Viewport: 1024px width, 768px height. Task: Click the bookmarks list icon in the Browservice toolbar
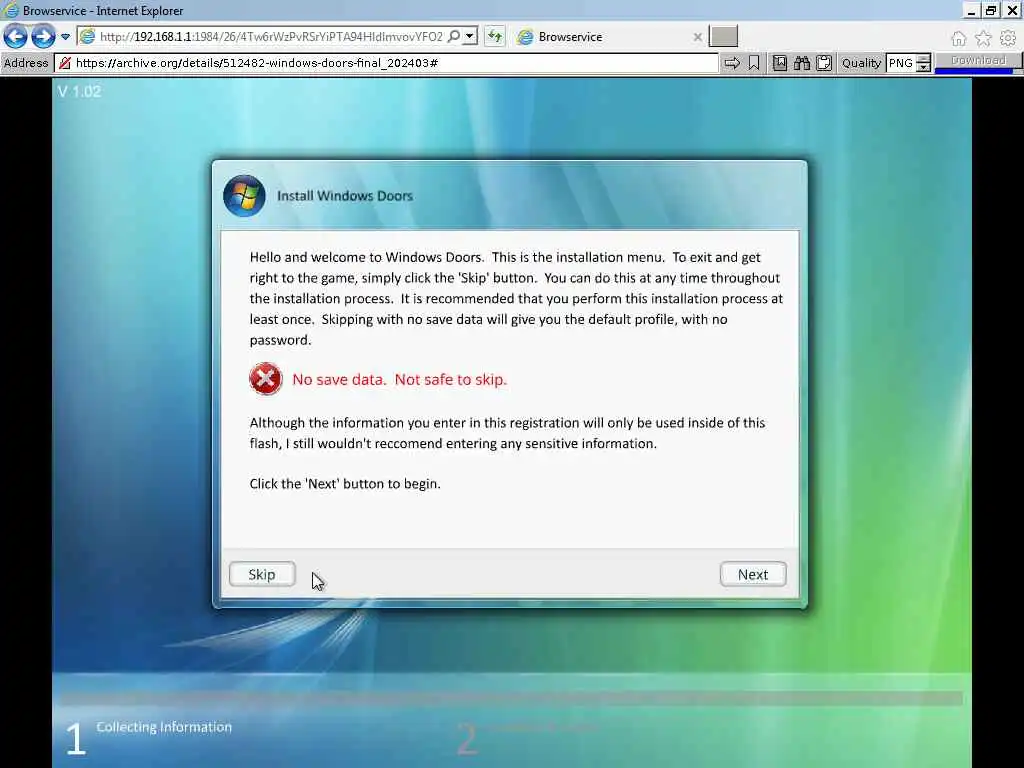(780, 63)
